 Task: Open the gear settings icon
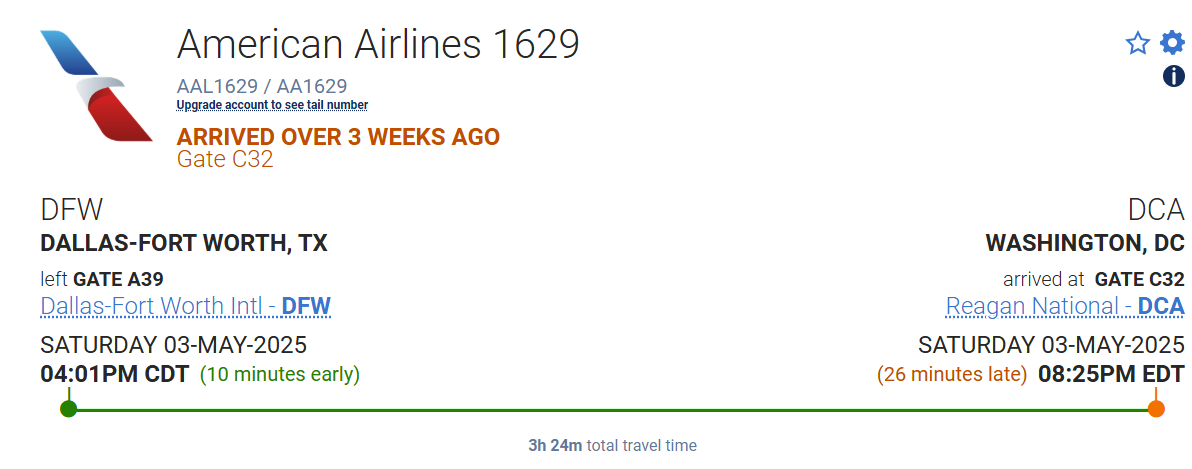(1172, 43)
